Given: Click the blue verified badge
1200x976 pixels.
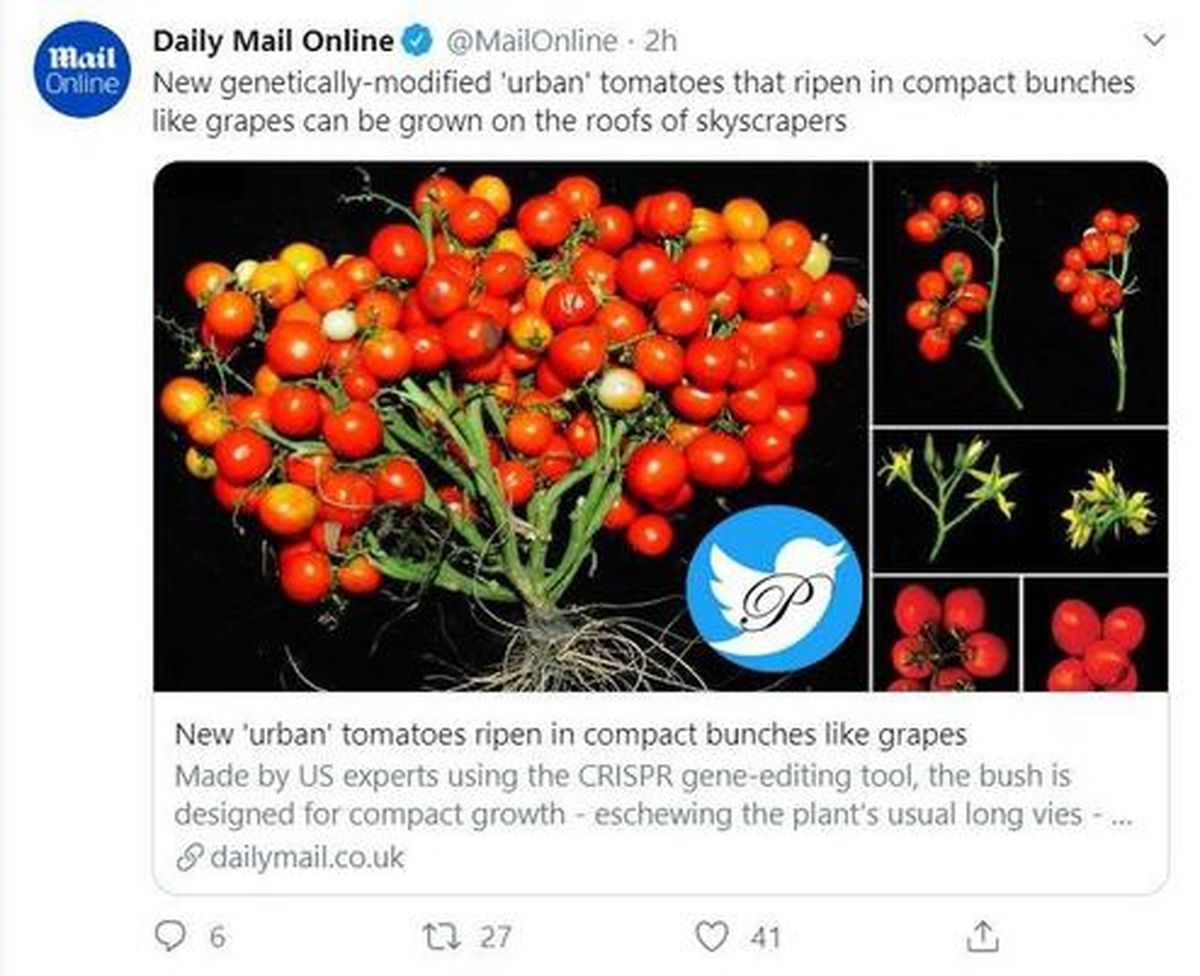Looking at the screenshot, I should click(x=416, y=41).
